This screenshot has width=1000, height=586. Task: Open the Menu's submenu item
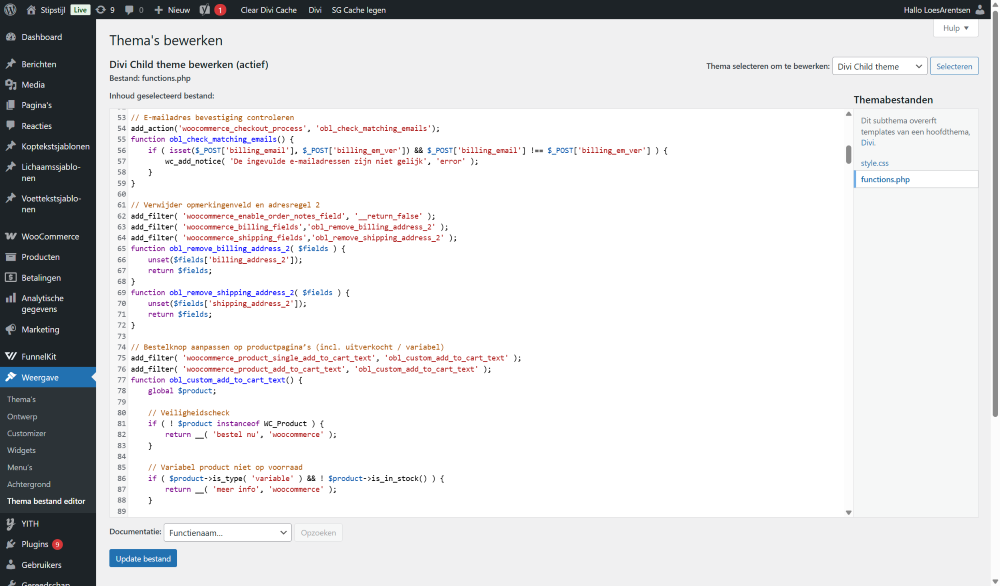[x=20, y=467]
